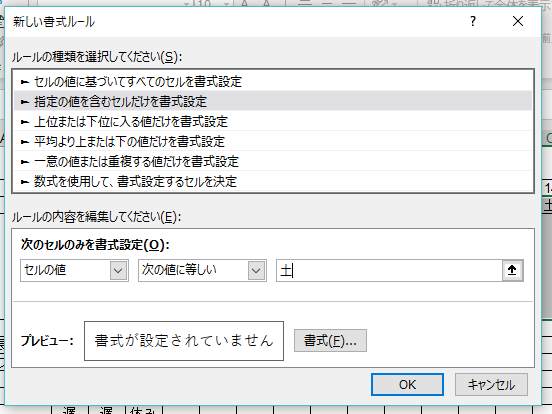
Task: Click the arrow bullet beside 数式を使用して rule
Action: (25, 182)
